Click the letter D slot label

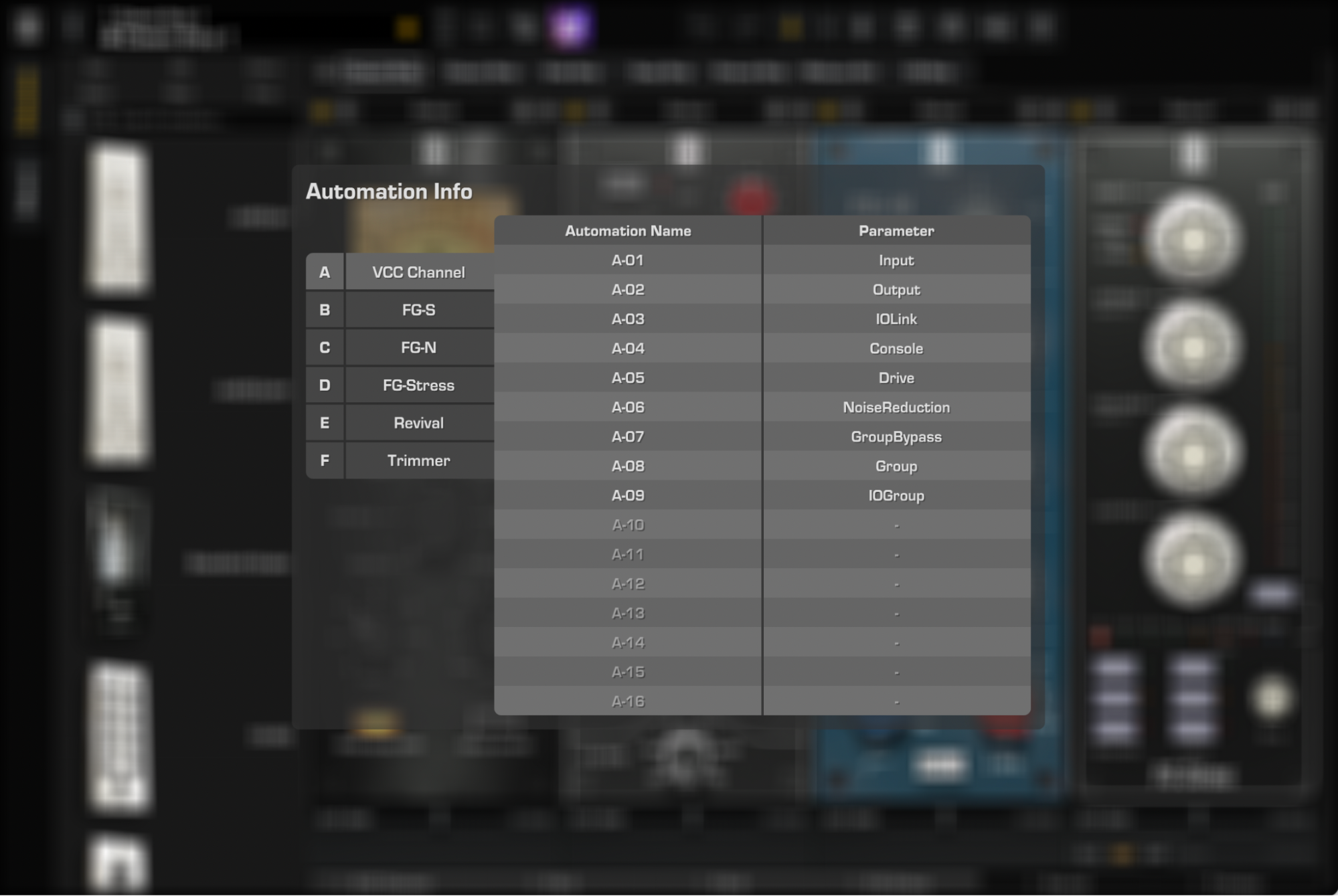pos(325,385)
